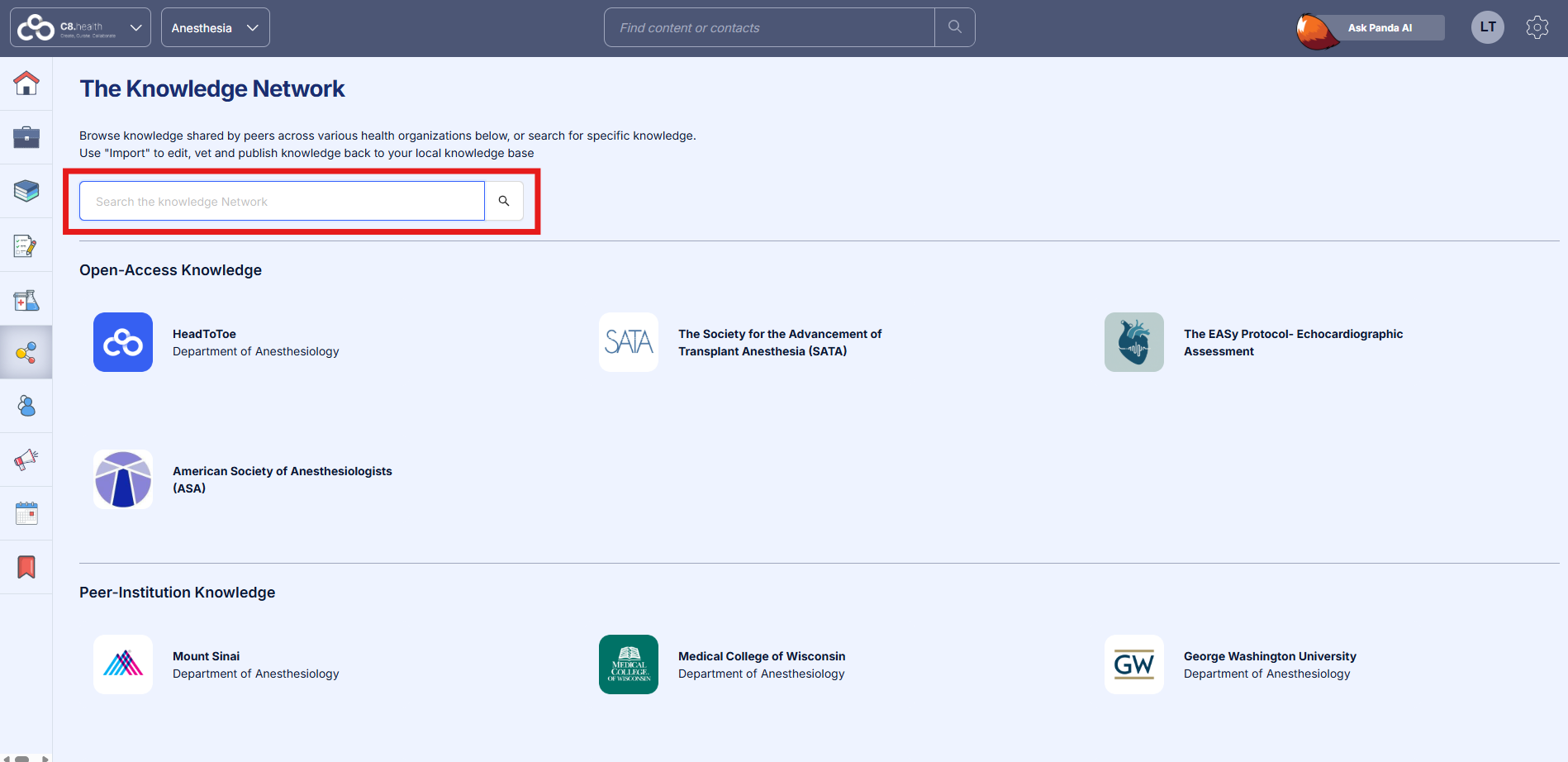Click the knowledge network search magnifier button
Image resolution: width=1568 pixels, height=762 pixels.
click(504, 201)
